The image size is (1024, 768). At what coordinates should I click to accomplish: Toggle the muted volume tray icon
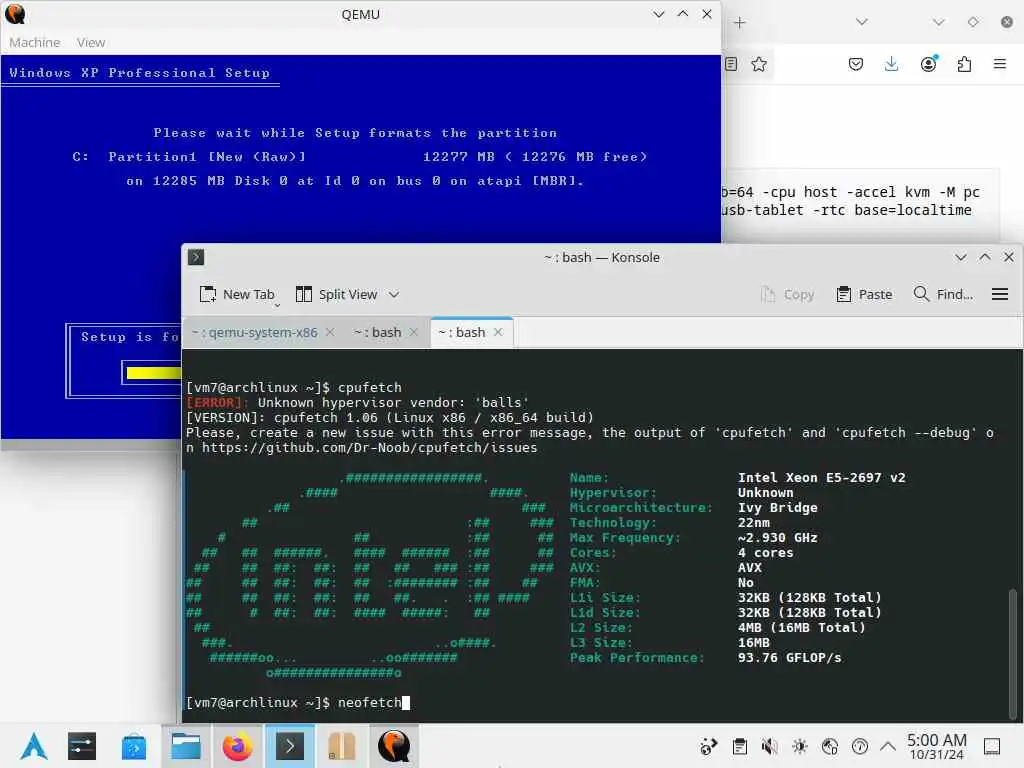(x=769, y=746)
